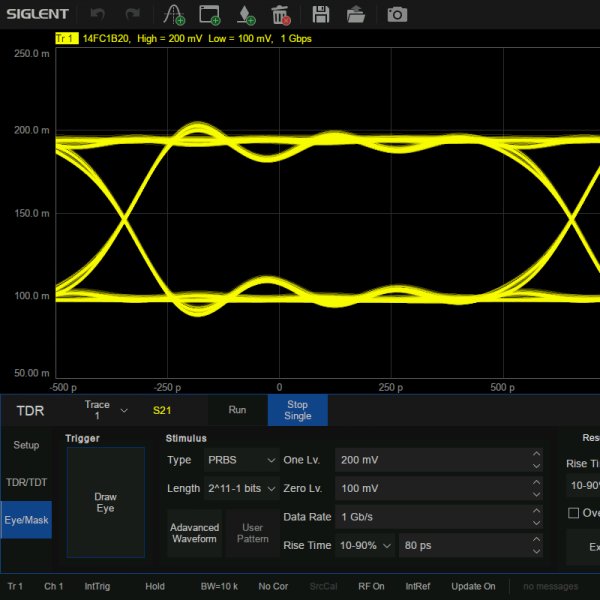600x600 pixels.
Task: Save using the floppy disk icon
Action: tap(321, 14)
